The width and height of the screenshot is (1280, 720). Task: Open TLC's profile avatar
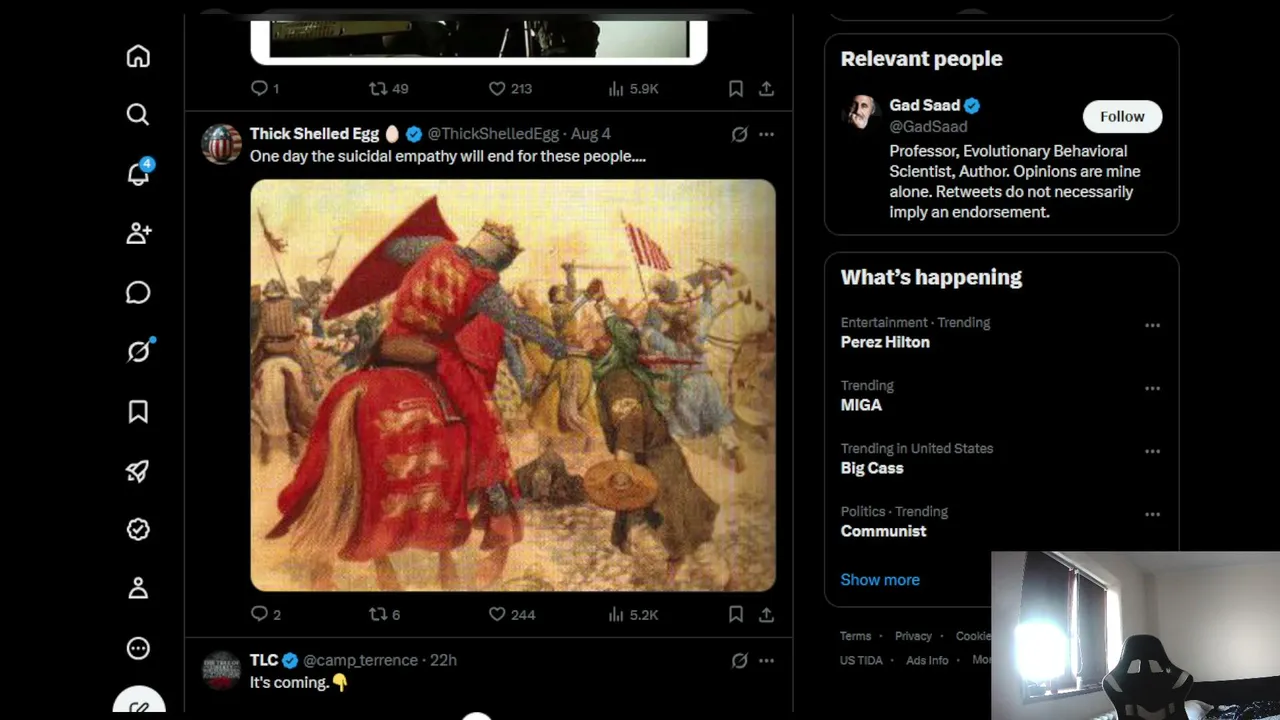click(221, 670)
